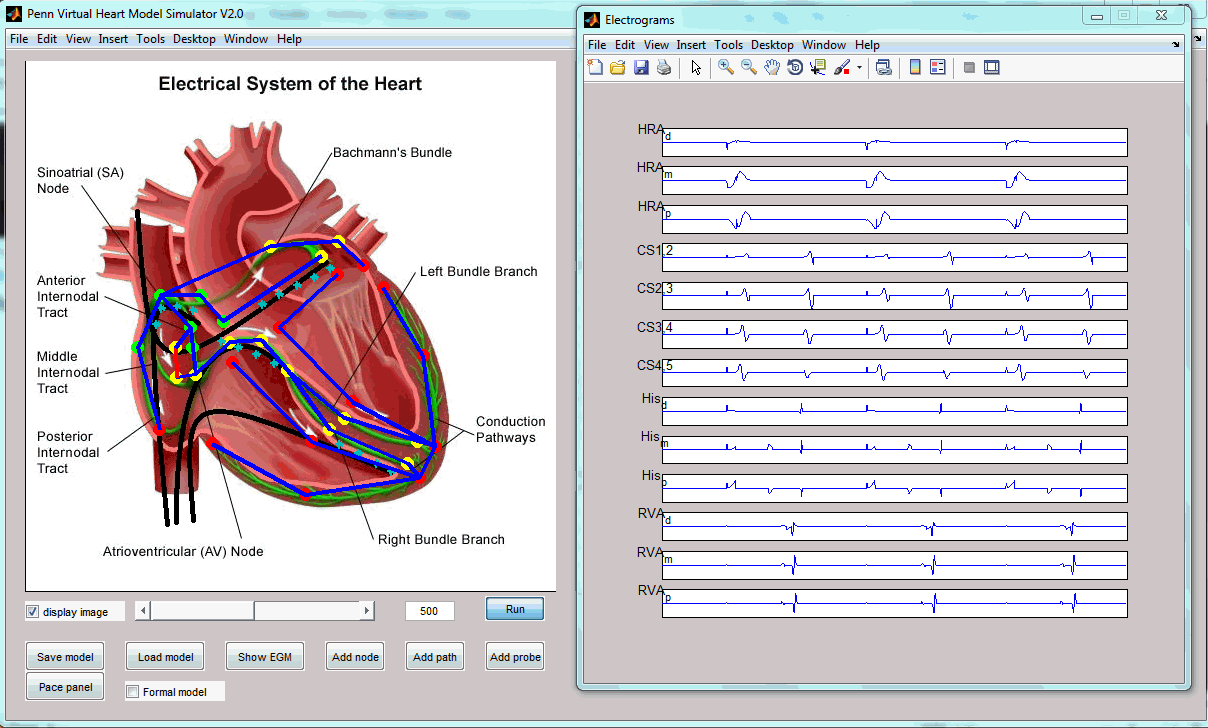Open the Tools menu in Electrograms window

[x=729, y=45]
